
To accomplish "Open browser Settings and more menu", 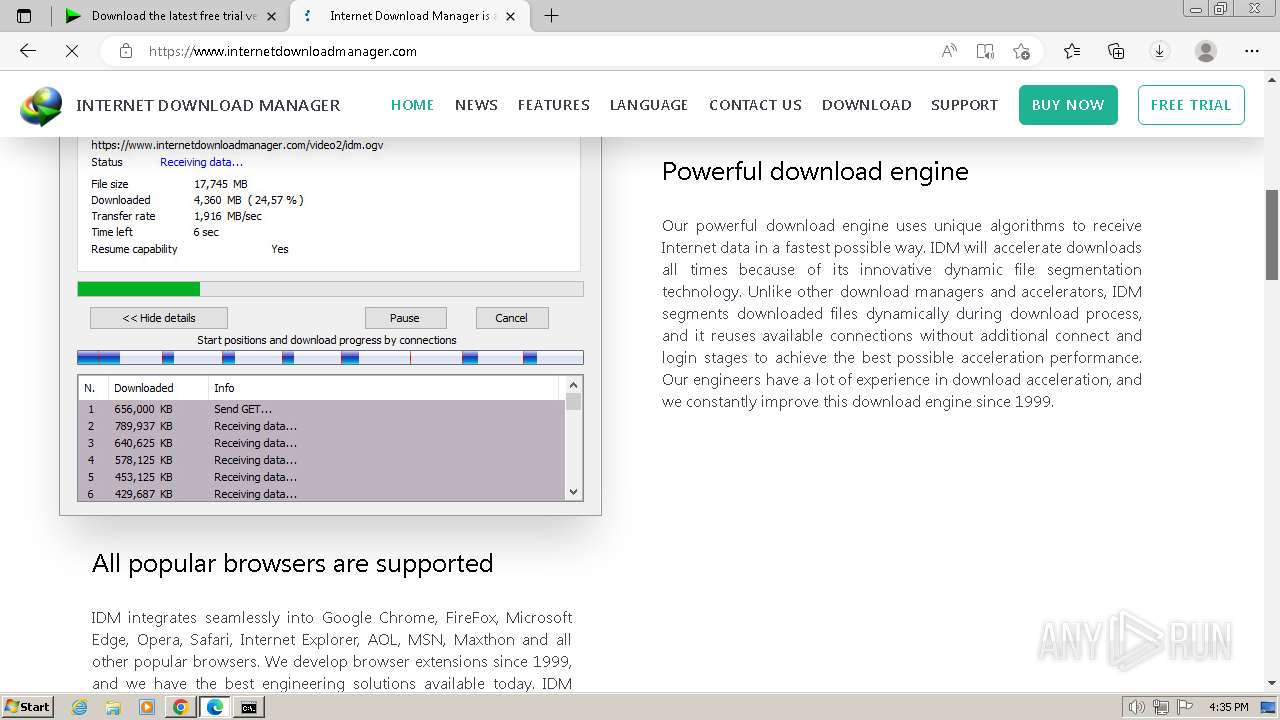I will [1252, 51].
